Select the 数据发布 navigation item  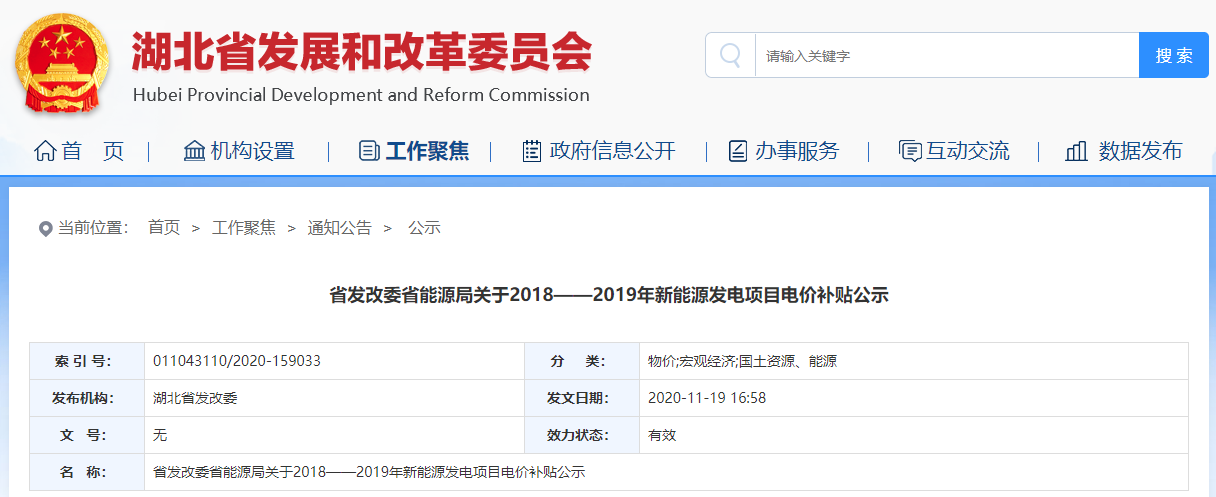(1140, 151)
